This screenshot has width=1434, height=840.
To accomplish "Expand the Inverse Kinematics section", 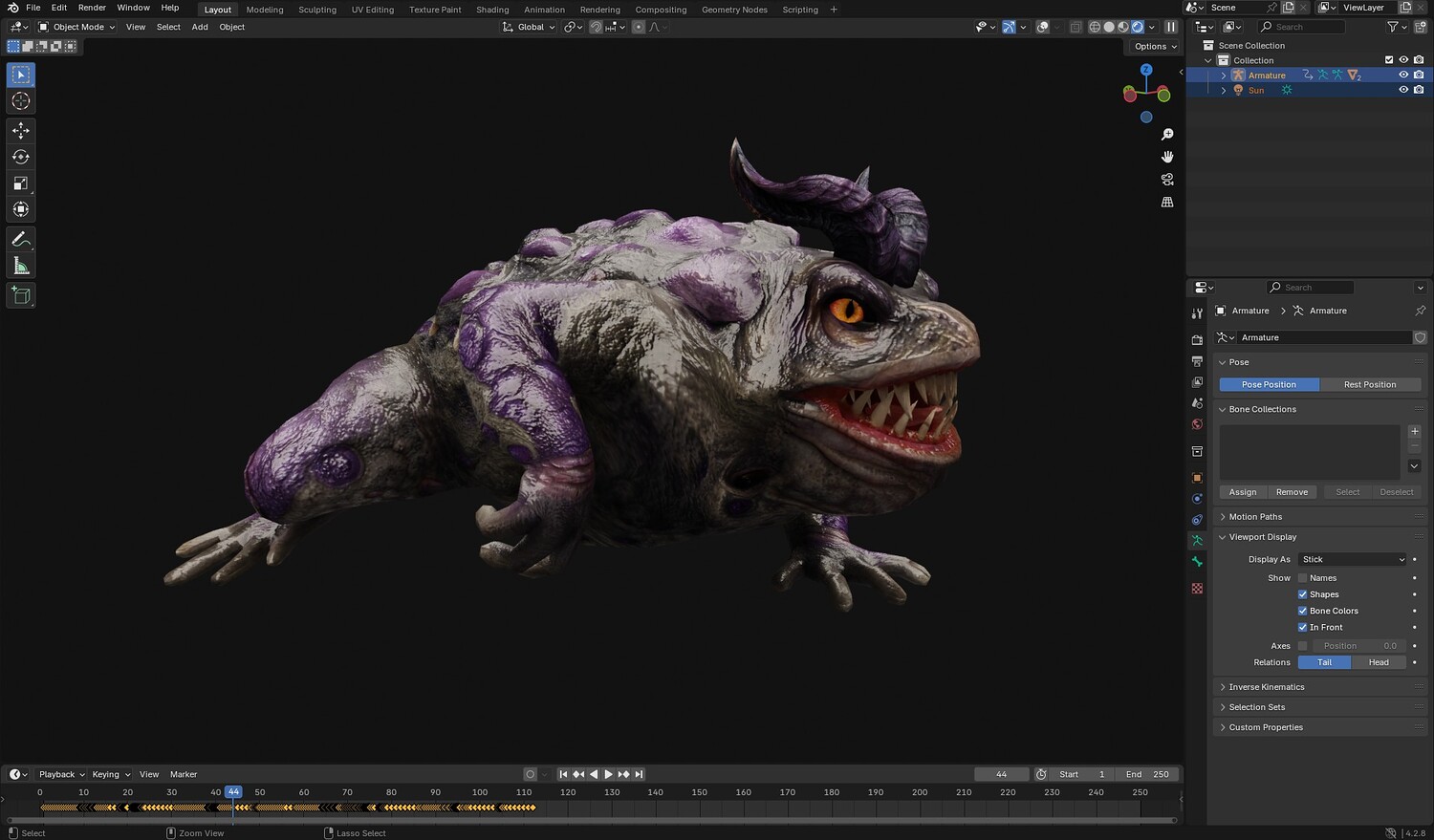I will point(1266,687).
